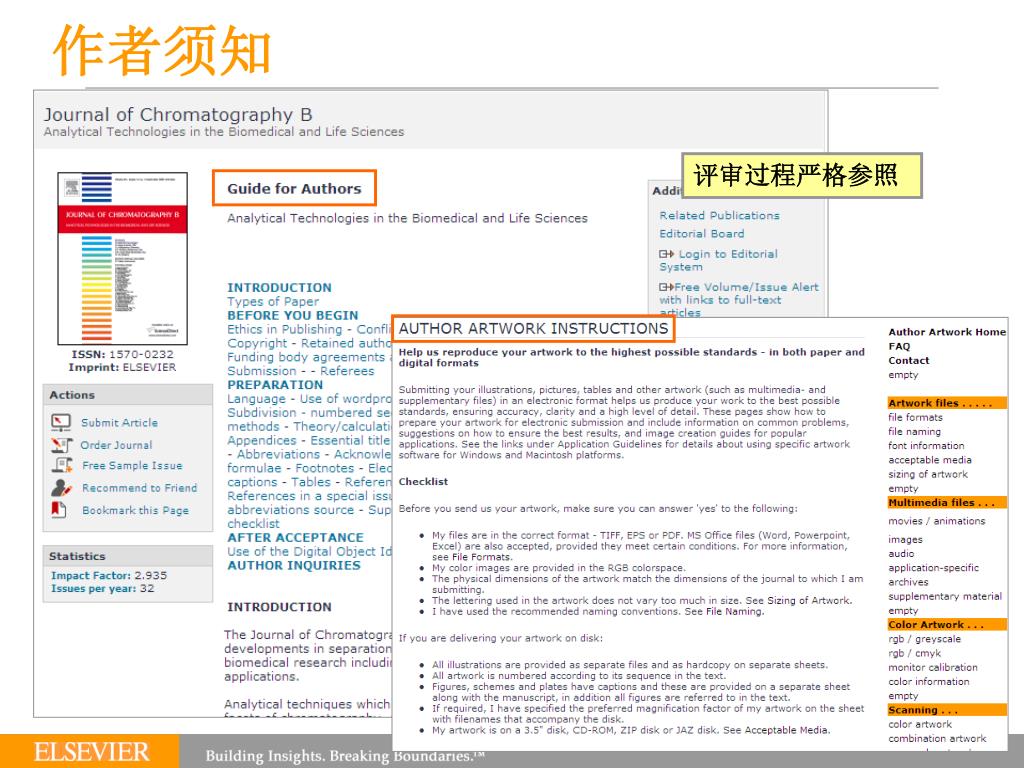1024x768 pixels.
Task: Open the Editorial Board link
Action: pyautogui.click(x=701, y=234)
